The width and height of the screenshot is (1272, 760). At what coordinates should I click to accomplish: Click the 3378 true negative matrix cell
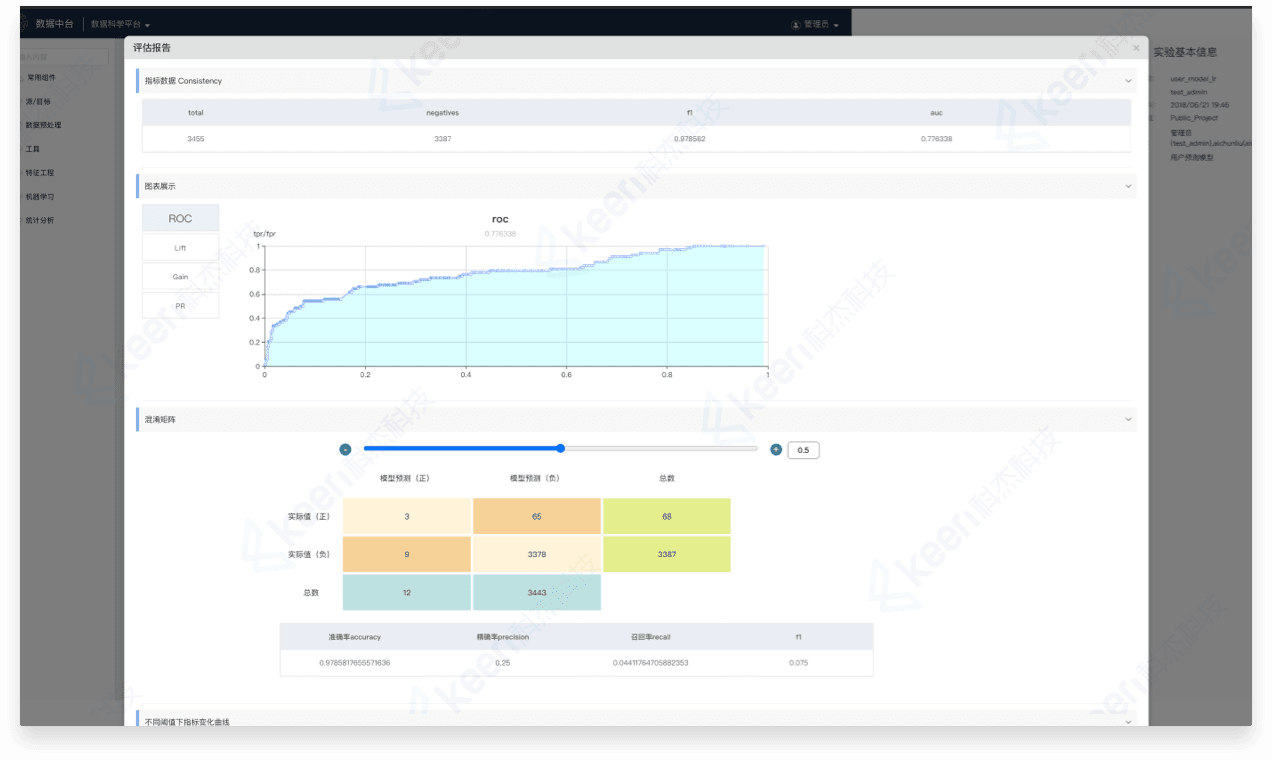(x=536, y=554)
